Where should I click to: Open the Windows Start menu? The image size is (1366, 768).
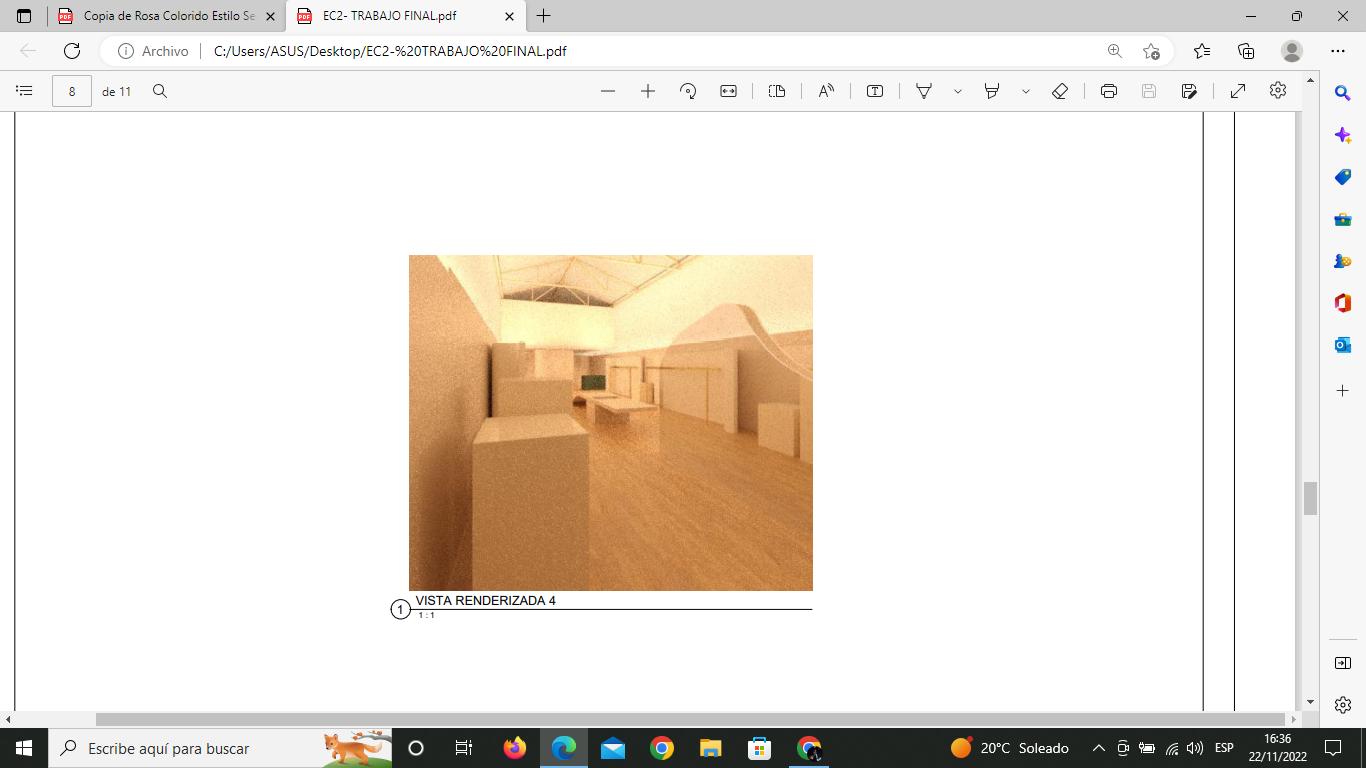23,748
